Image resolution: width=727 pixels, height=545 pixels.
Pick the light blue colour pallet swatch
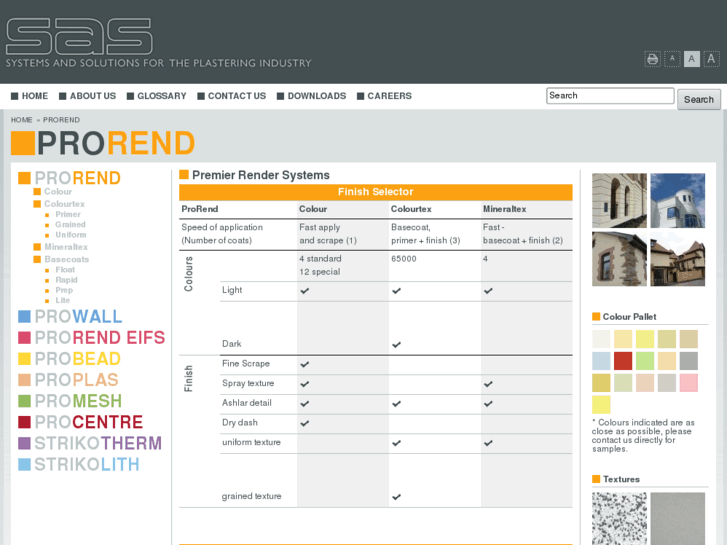tap(601, 361)
